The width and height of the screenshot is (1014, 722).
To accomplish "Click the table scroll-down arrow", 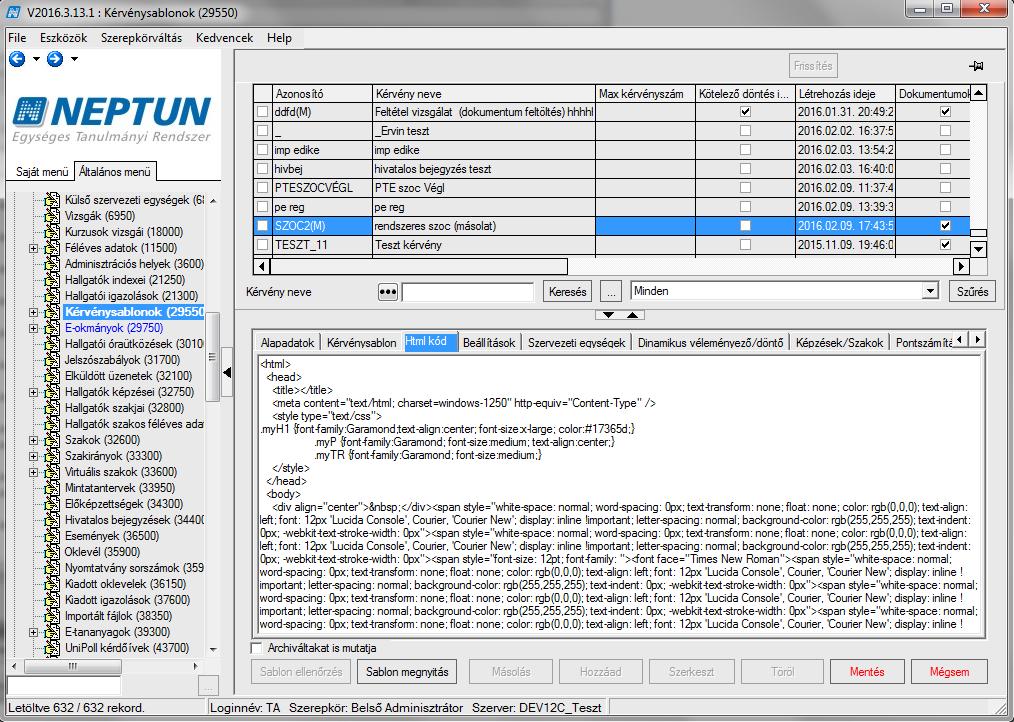I will click(x=978, y=249).
